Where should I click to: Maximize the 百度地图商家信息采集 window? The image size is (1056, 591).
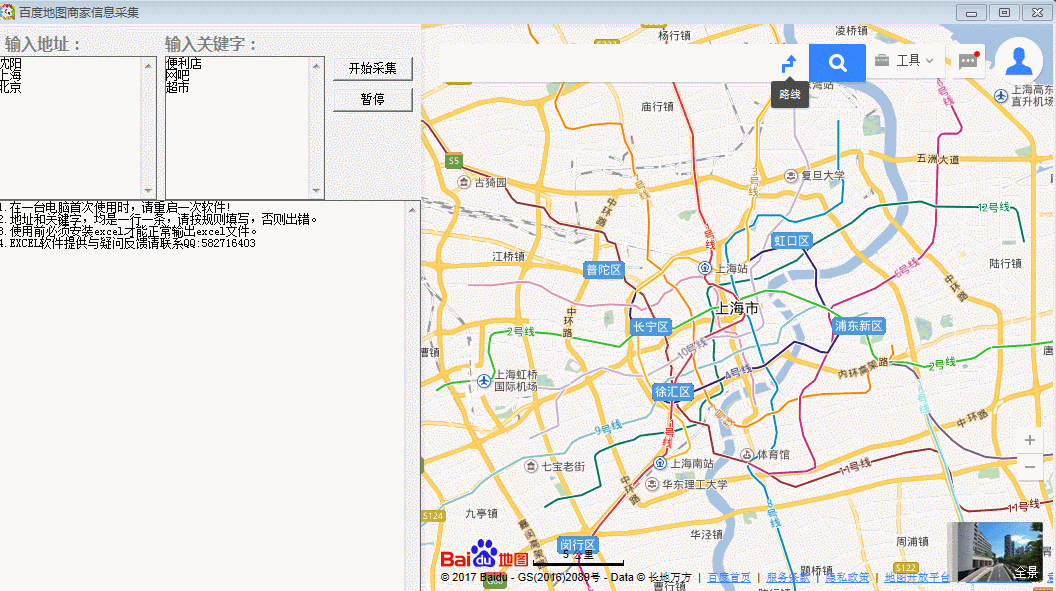point(1004,13)
